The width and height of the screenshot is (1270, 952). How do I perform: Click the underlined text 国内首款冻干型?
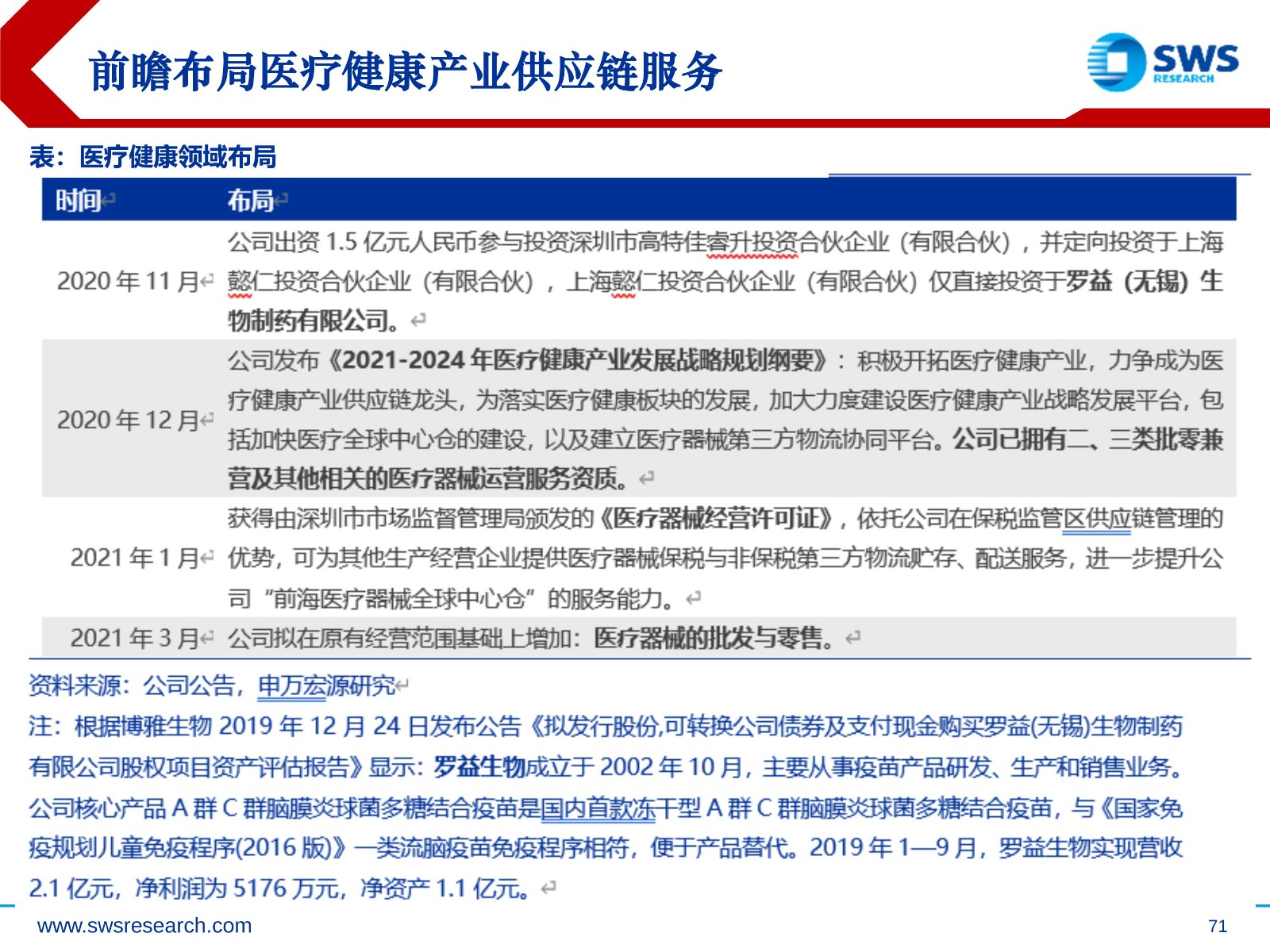click(620, 808)
